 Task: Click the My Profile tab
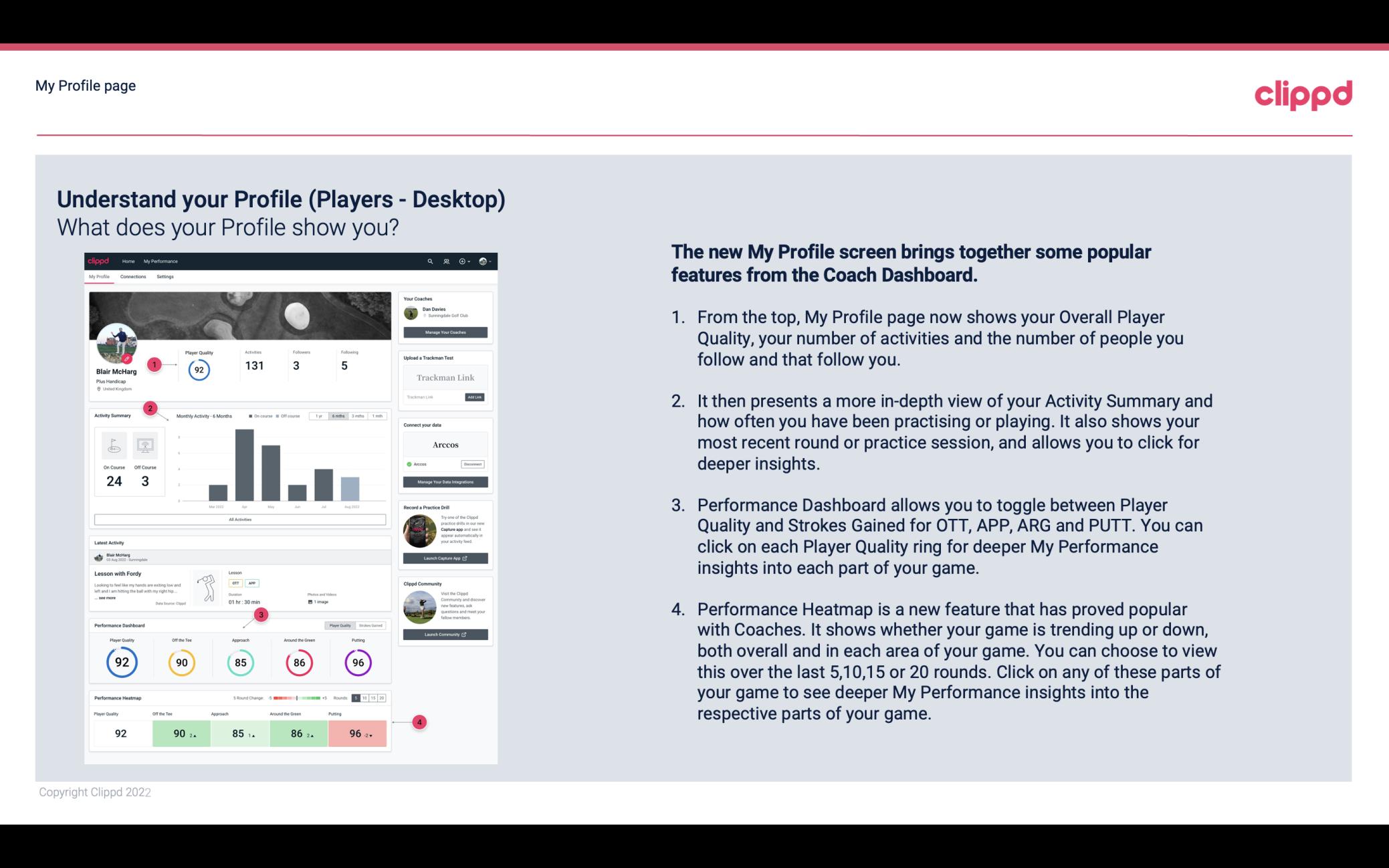tap(100, 278)
